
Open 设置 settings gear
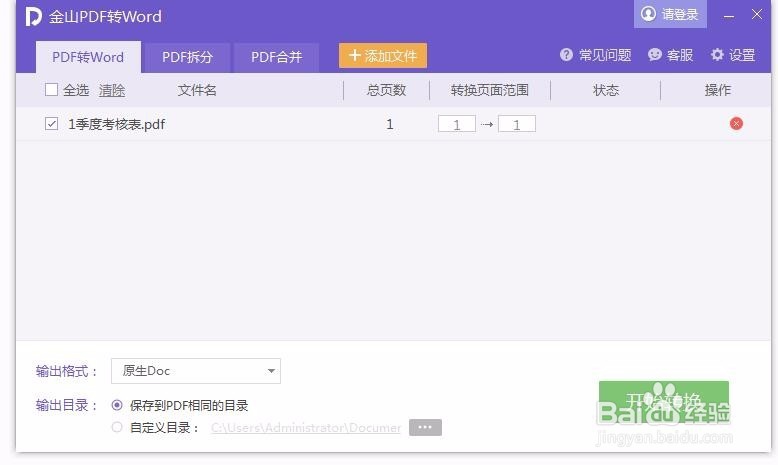click(733, 55)
